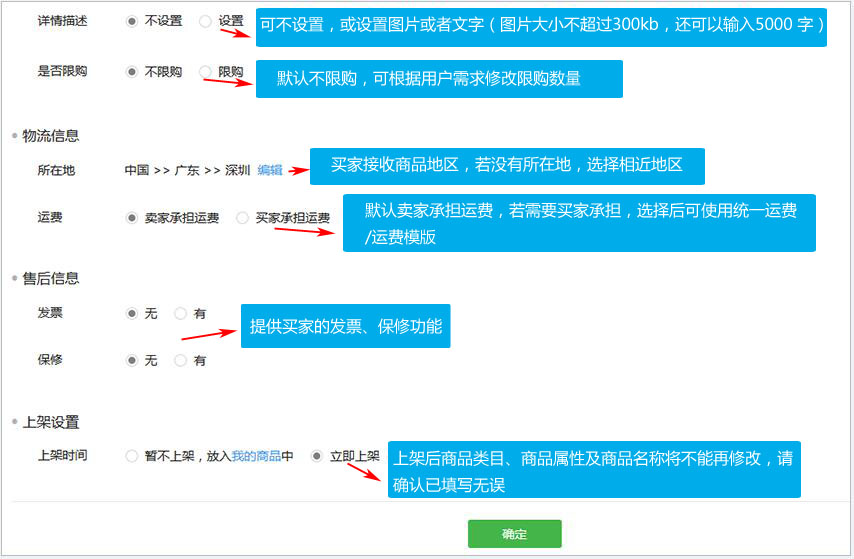Click the 运费 field label
Image resolution: width=854 pixels, height=559 pixels.
(x=50, y=217)
